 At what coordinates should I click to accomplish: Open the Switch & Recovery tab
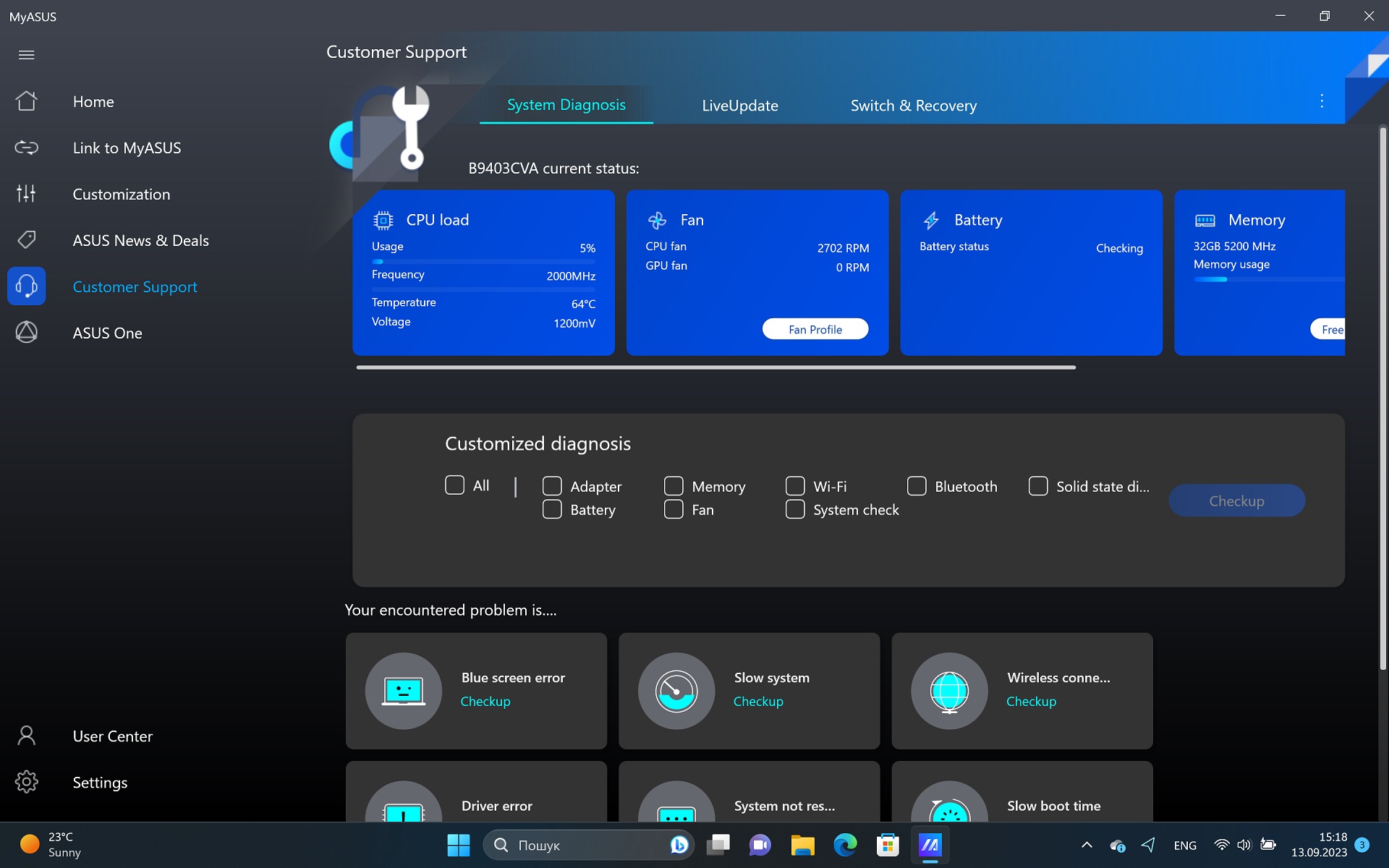914,106
